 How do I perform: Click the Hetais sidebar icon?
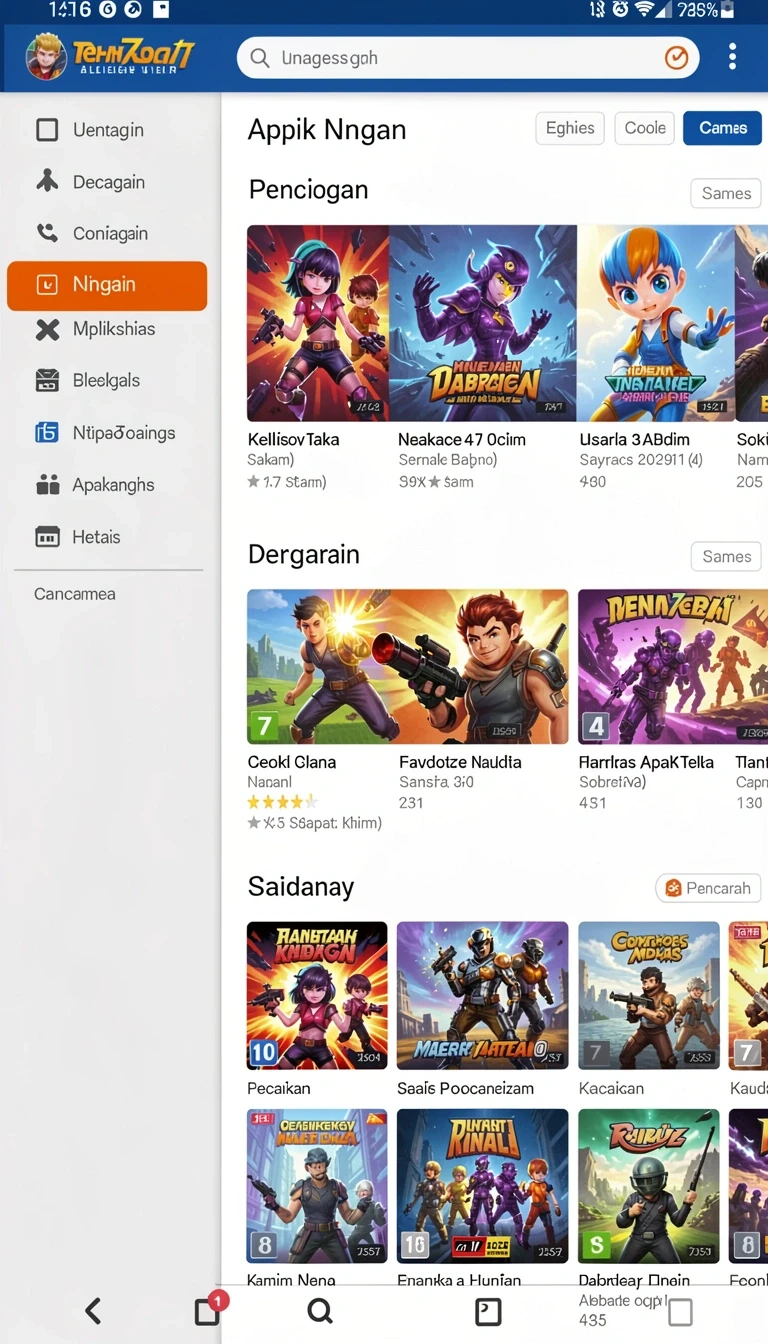47,537
